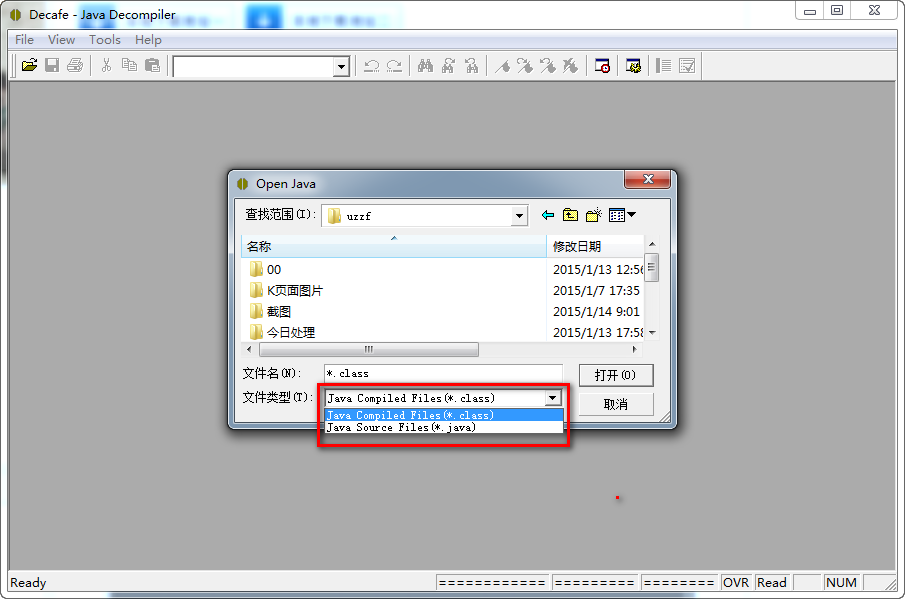The height and width of the screenshot is (599, 905).
Task: Collapse the 文件类型 file type dropdown arrow
Action: tap(552, 398)
